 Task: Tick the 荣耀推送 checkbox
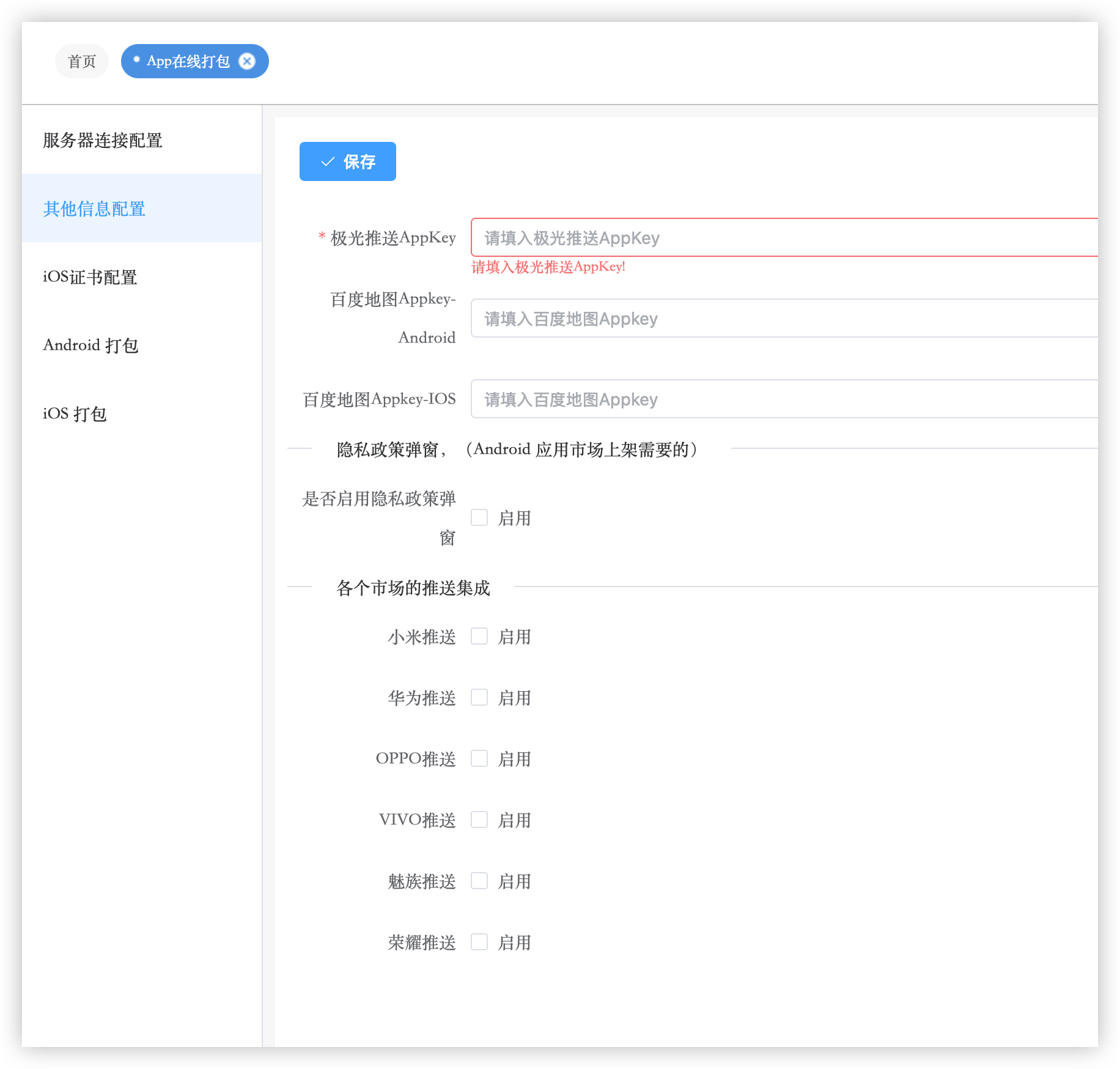coord(479,942)
